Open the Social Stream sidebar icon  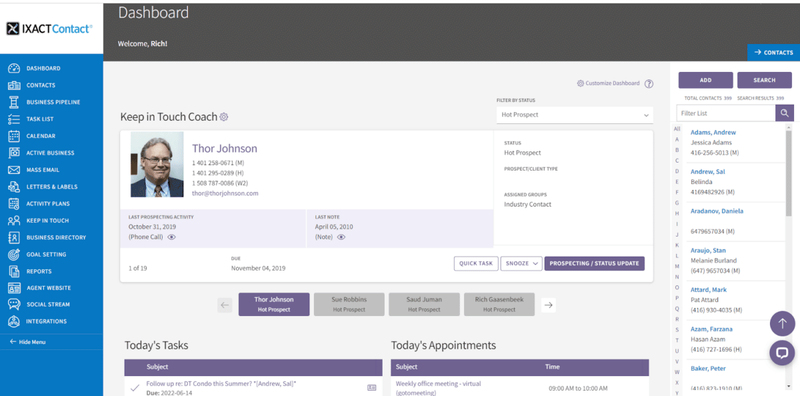point(14,305)
